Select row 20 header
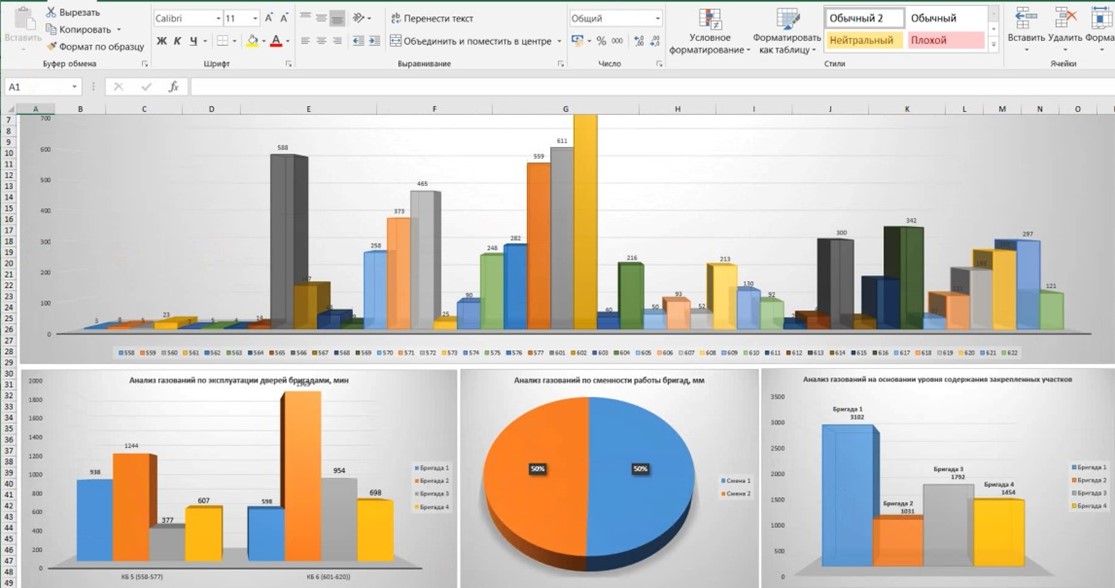This screenshot has height=588, width=1115. coord(9,263)
